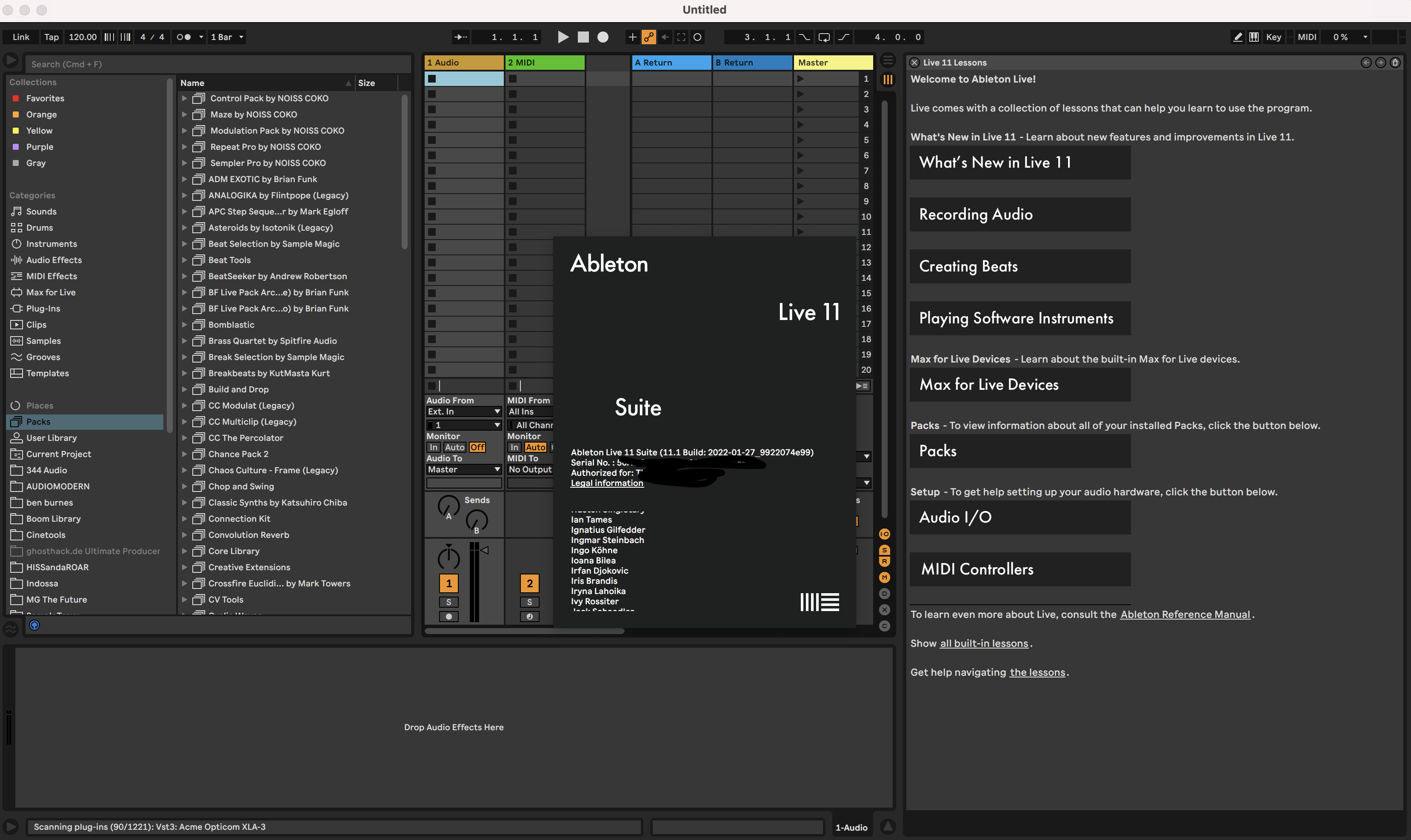This screenshot has width=1411, height=840.
Task: Toggle the Computer MIDI Keyboard icon
Action: pyautogui.click(x=1254, y=37)
